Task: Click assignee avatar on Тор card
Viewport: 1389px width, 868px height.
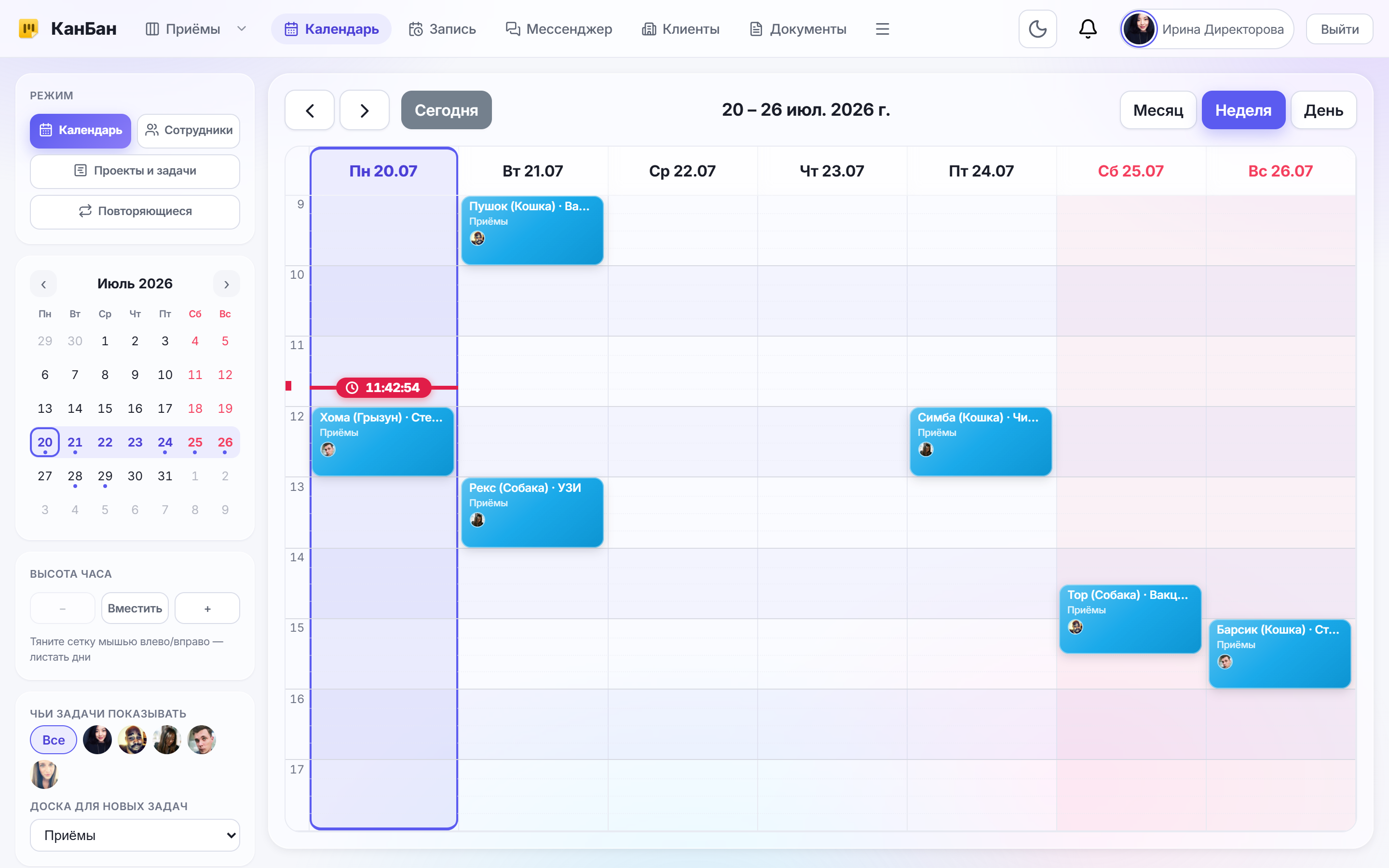Action: [x=1076, y=627]
